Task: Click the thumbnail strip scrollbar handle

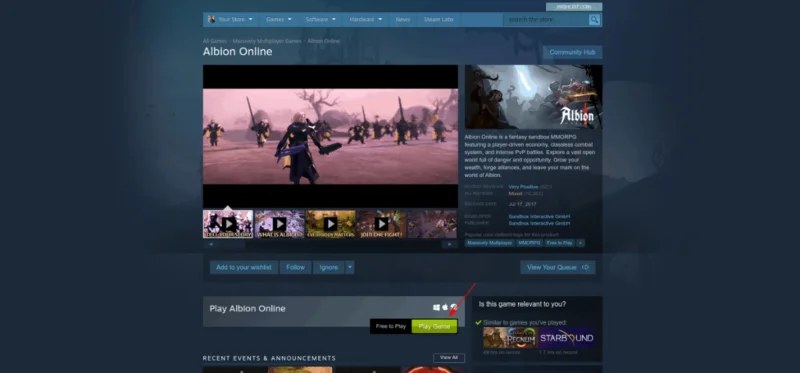Action: (x=232, y=244)
